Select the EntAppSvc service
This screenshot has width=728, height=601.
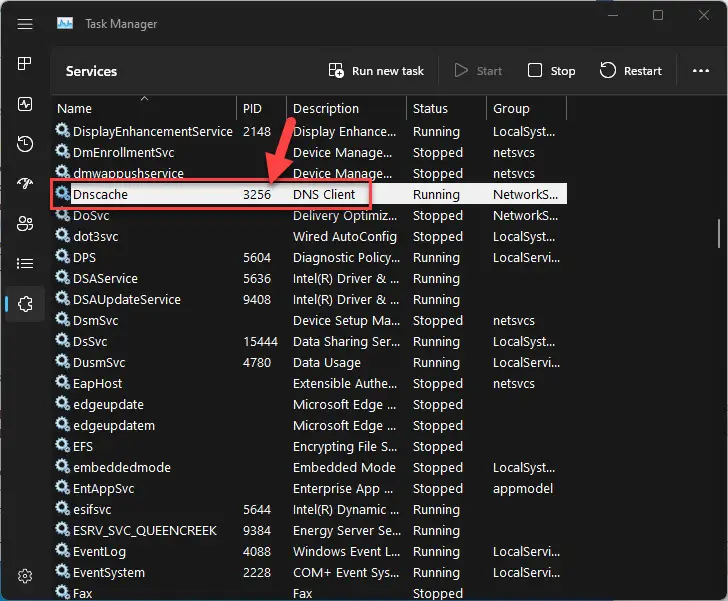click(309, 488)
